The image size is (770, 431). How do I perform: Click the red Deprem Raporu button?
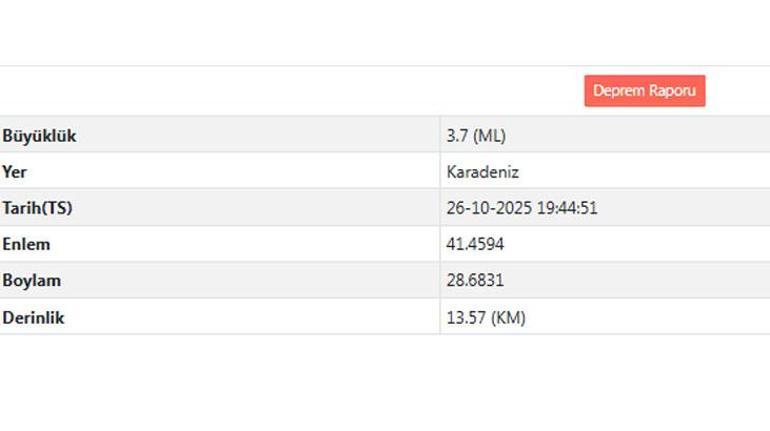644,91
